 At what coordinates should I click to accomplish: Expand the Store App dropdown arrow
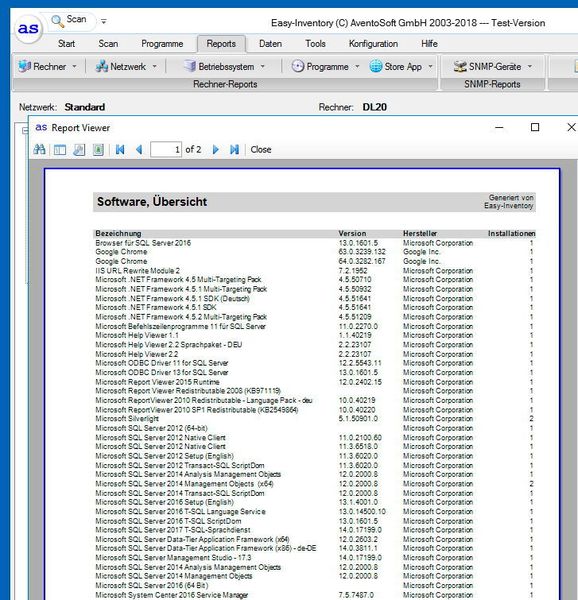(x=430, y=67)
